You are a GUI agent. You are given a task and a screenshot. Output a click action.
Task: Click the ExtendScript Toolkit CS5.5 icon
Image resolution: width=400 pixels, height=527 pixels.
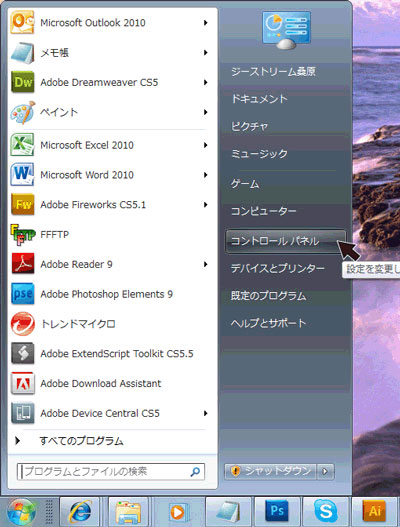pos(22,353)
